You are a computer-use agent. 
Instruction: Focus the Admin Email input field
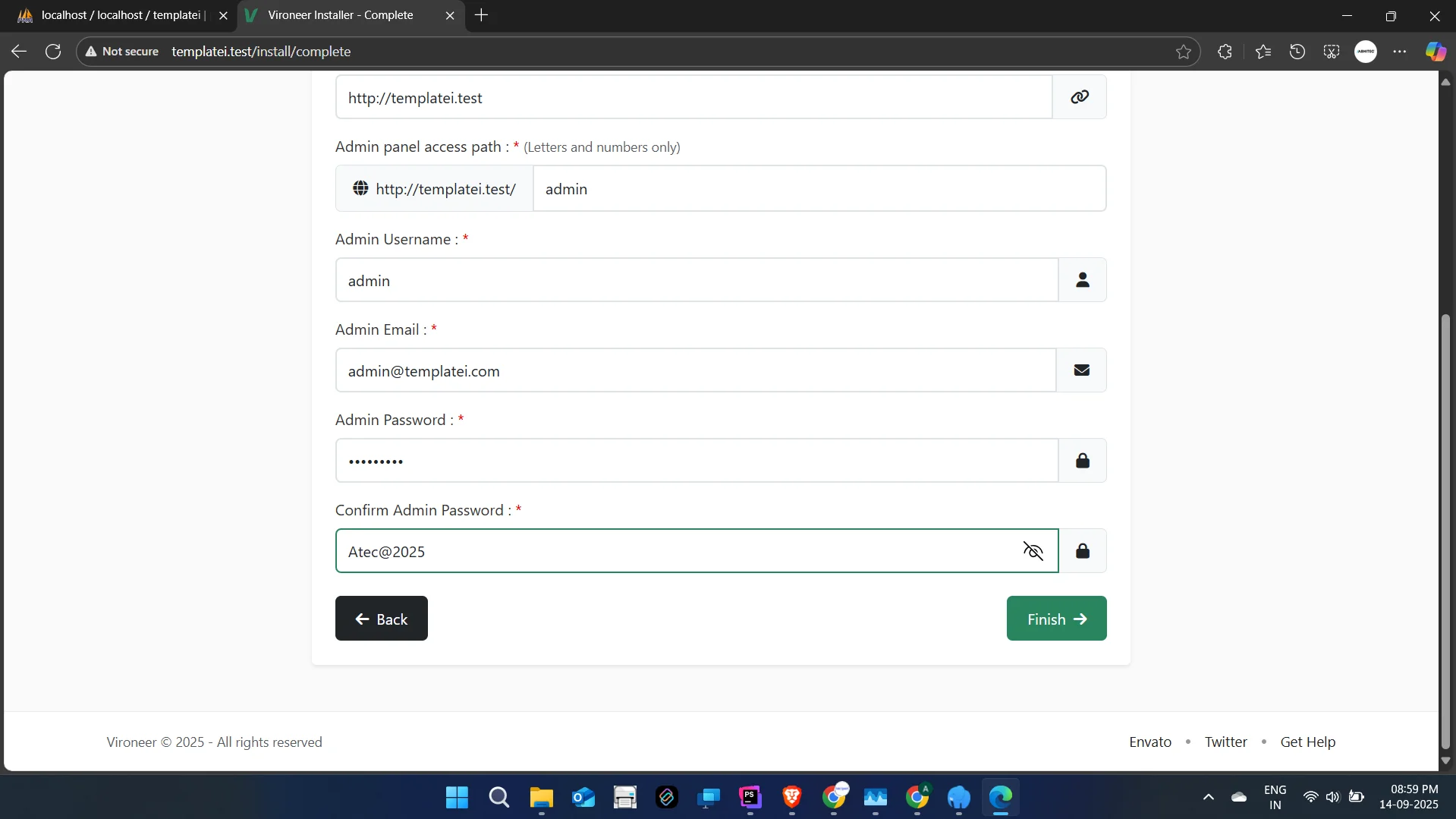pos(695,370)
